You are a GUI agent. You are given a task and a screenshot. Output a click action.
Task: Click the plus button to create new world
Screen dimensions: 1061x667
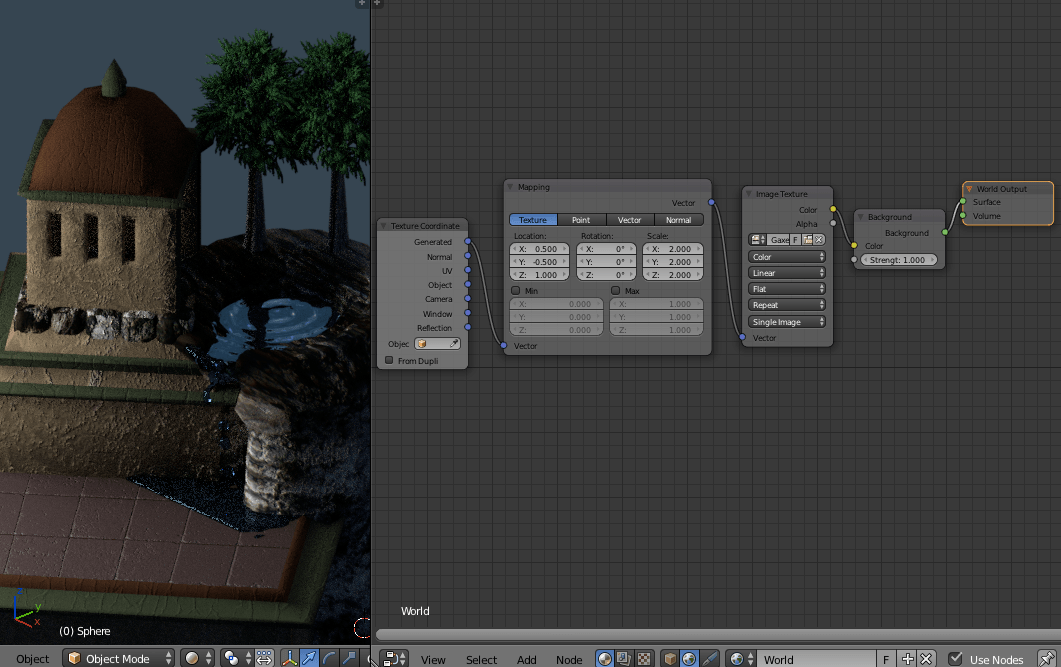tap(908, 658)
